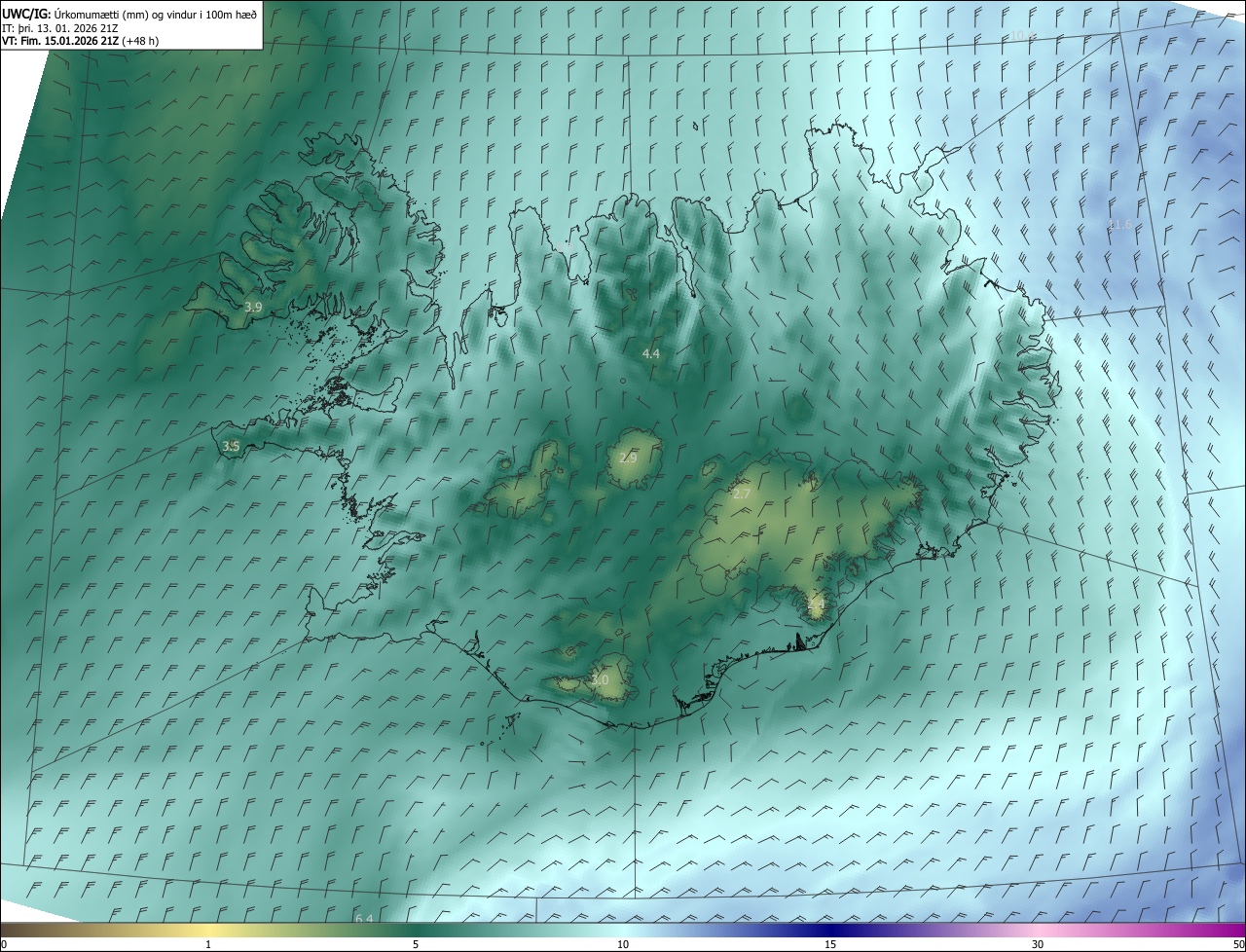Click the 3.0 value label on the map
Image resolution: width=1246 pixels, height=952 pixels.
tap(600, 679)
